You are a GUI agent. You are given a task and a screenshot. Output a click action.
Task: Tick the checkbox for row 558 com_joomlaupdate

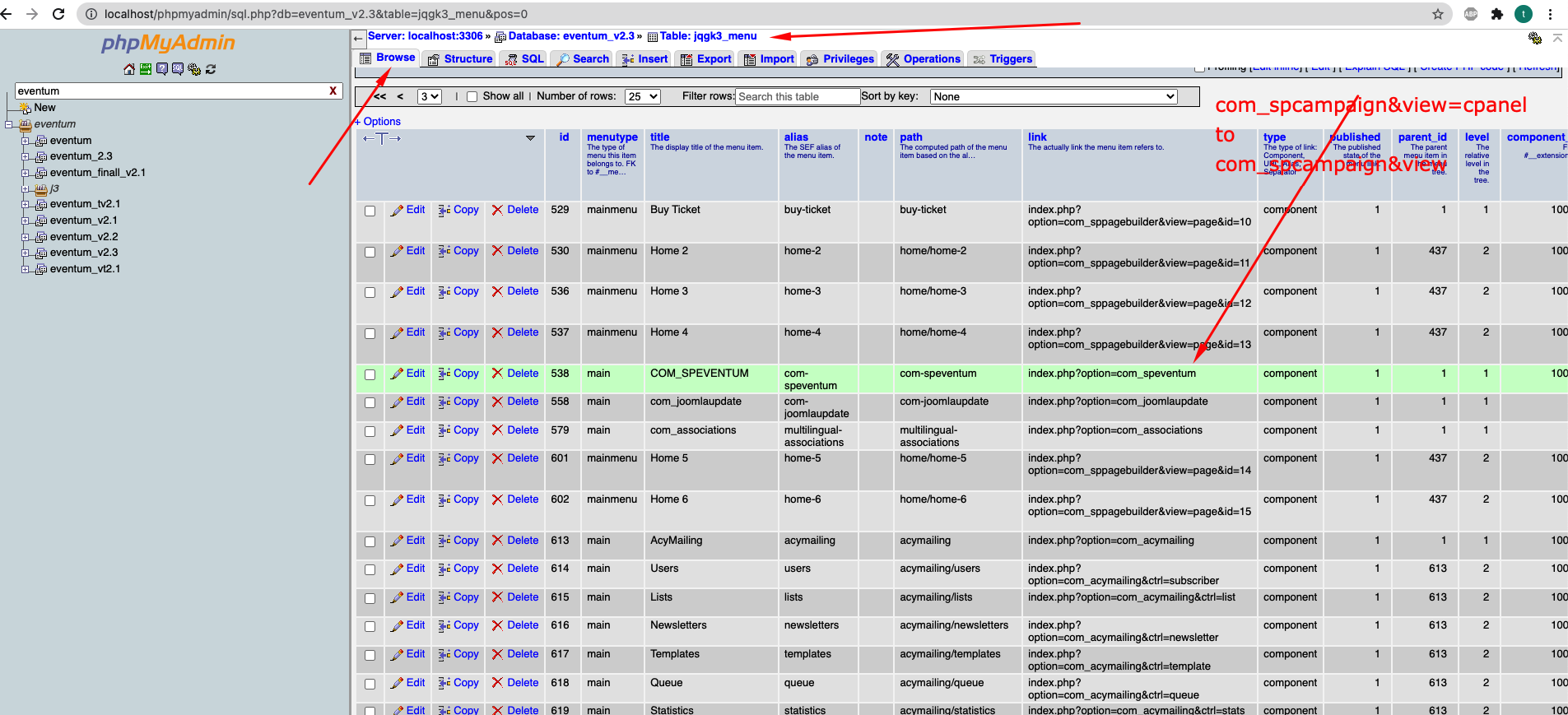tap(370, 403)
